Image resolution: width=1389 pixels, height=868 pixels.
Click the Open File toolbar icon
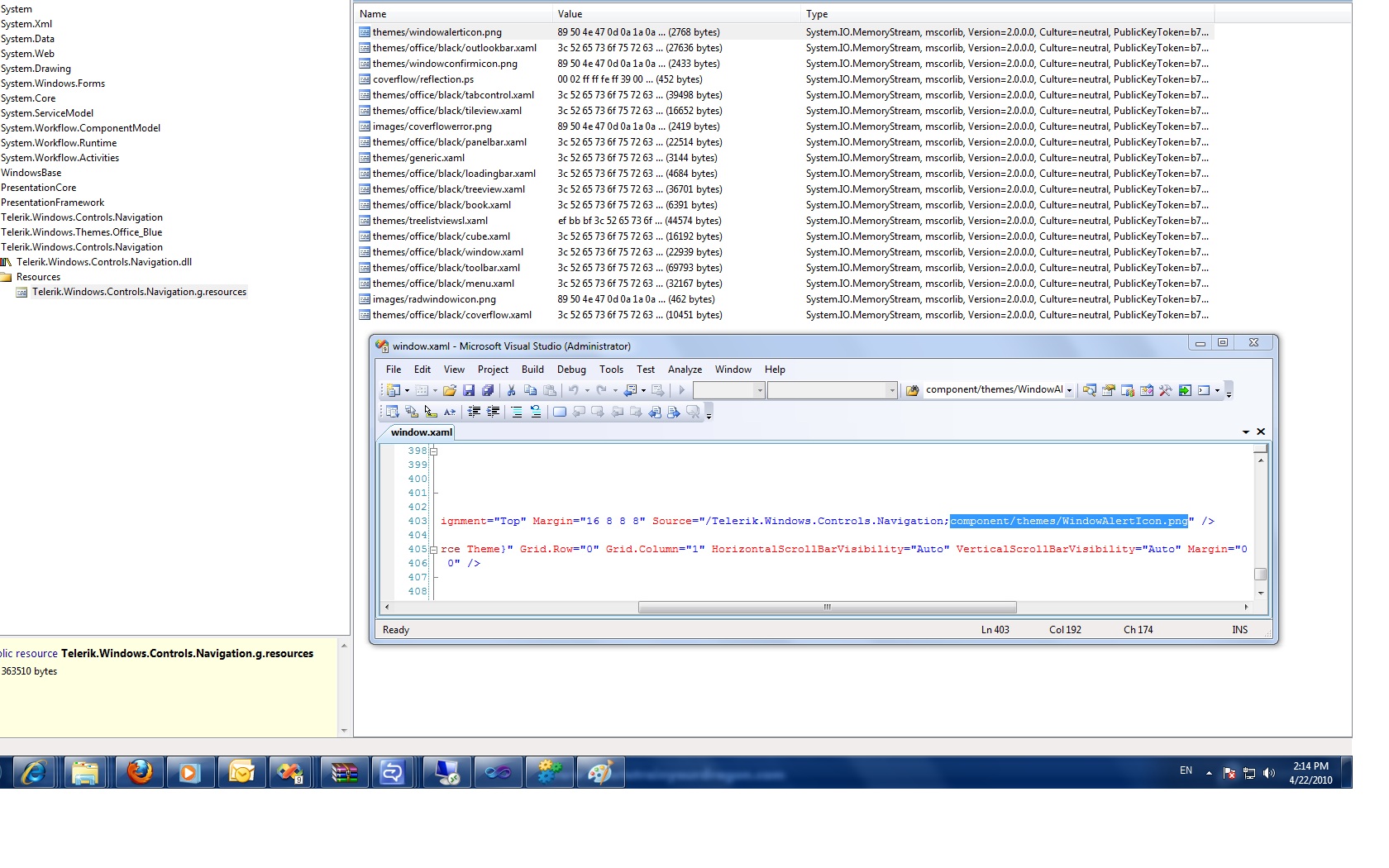click(x=450, y=390)
